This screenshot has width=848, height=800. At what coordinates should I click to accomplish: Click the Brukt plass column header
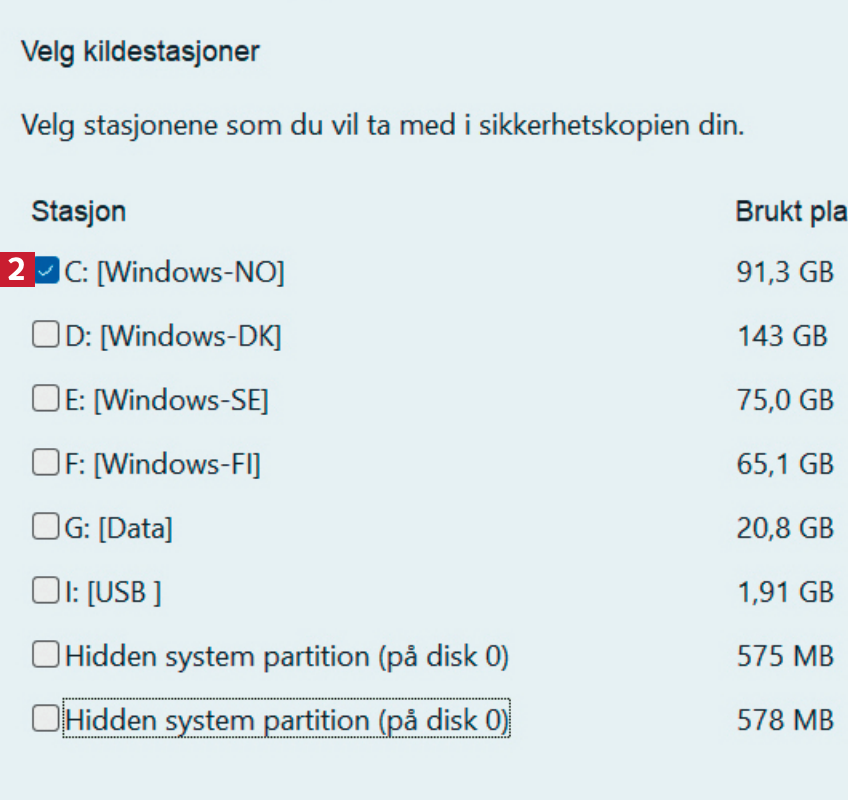click(790, 212)
